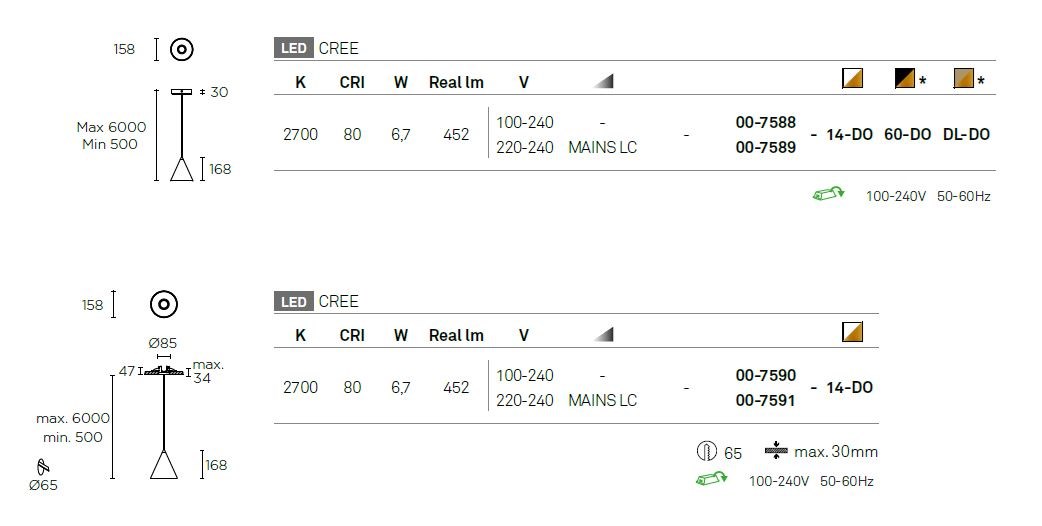
Task: Select product code 00-7591
Action: (x=765, y=400)
